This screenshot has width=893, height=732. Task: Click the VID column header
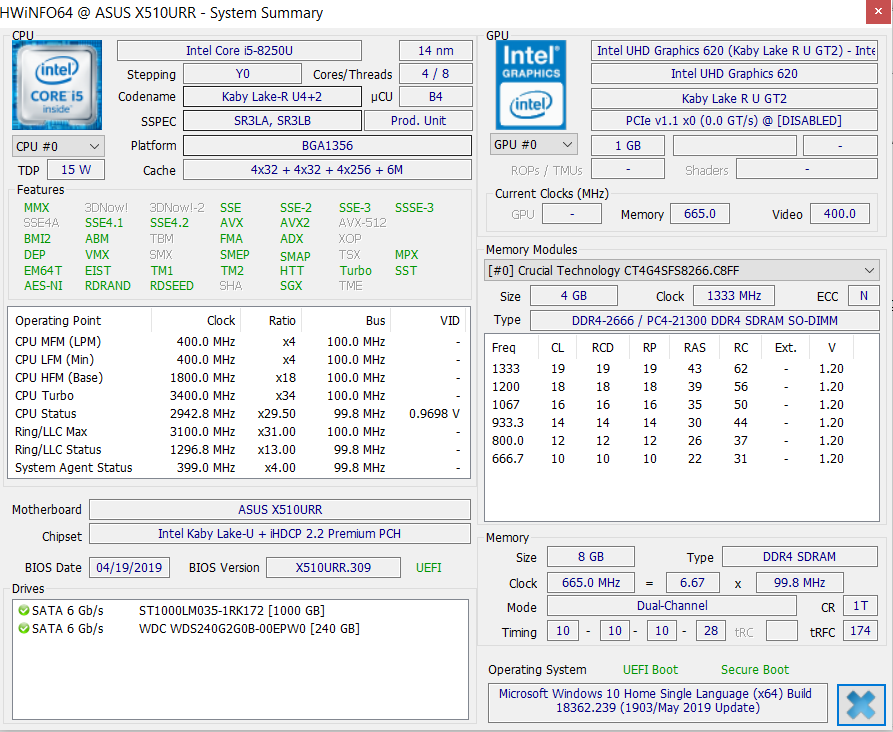pyautogui.click(x=428, y=321)
